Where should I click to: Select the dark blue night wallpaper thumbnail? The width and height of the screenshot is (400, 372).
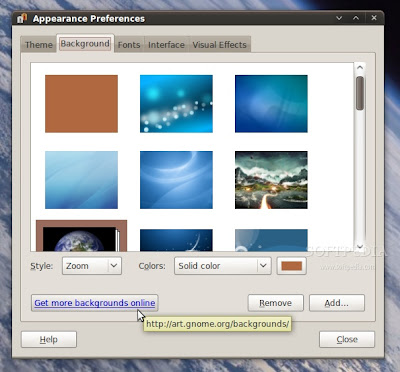(x=176, y=240)
